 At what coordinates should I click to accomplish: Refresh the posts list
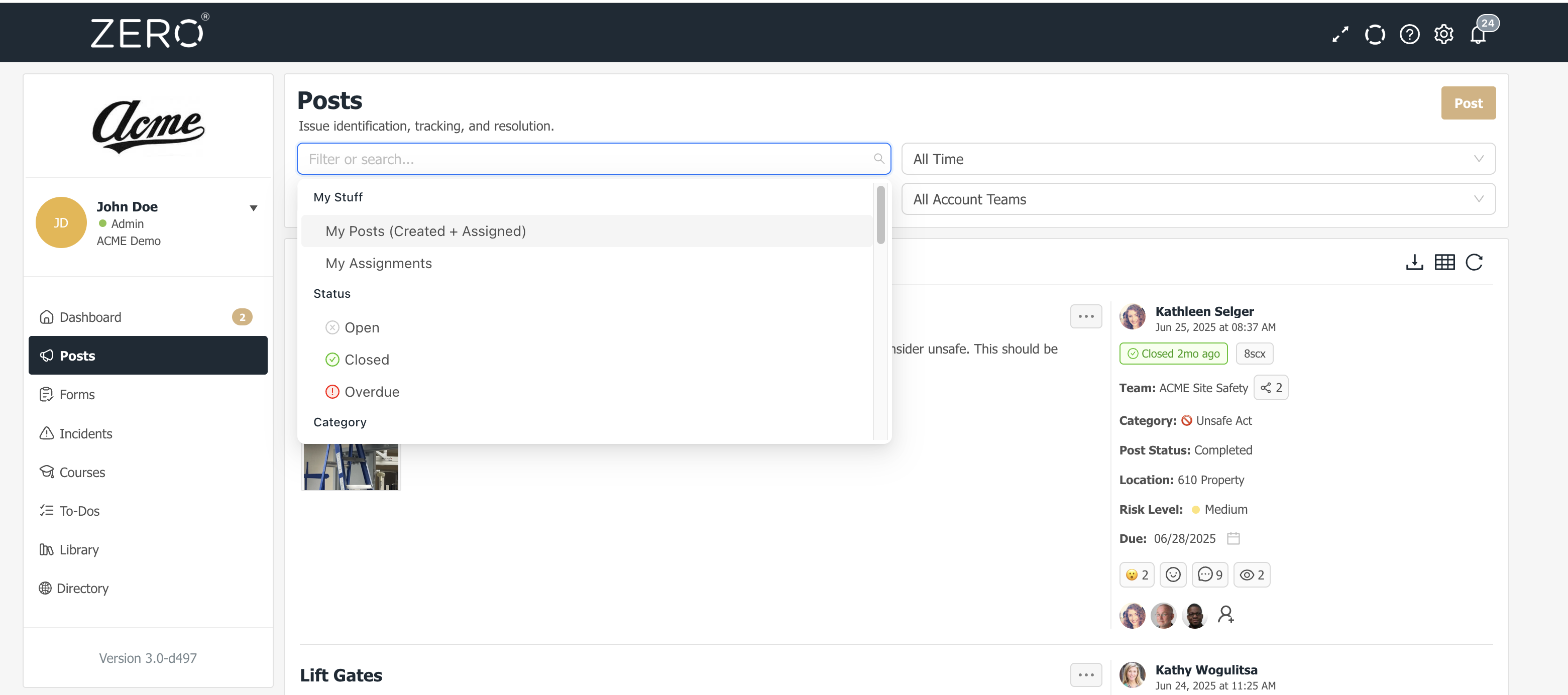[x=1474, y=262]
